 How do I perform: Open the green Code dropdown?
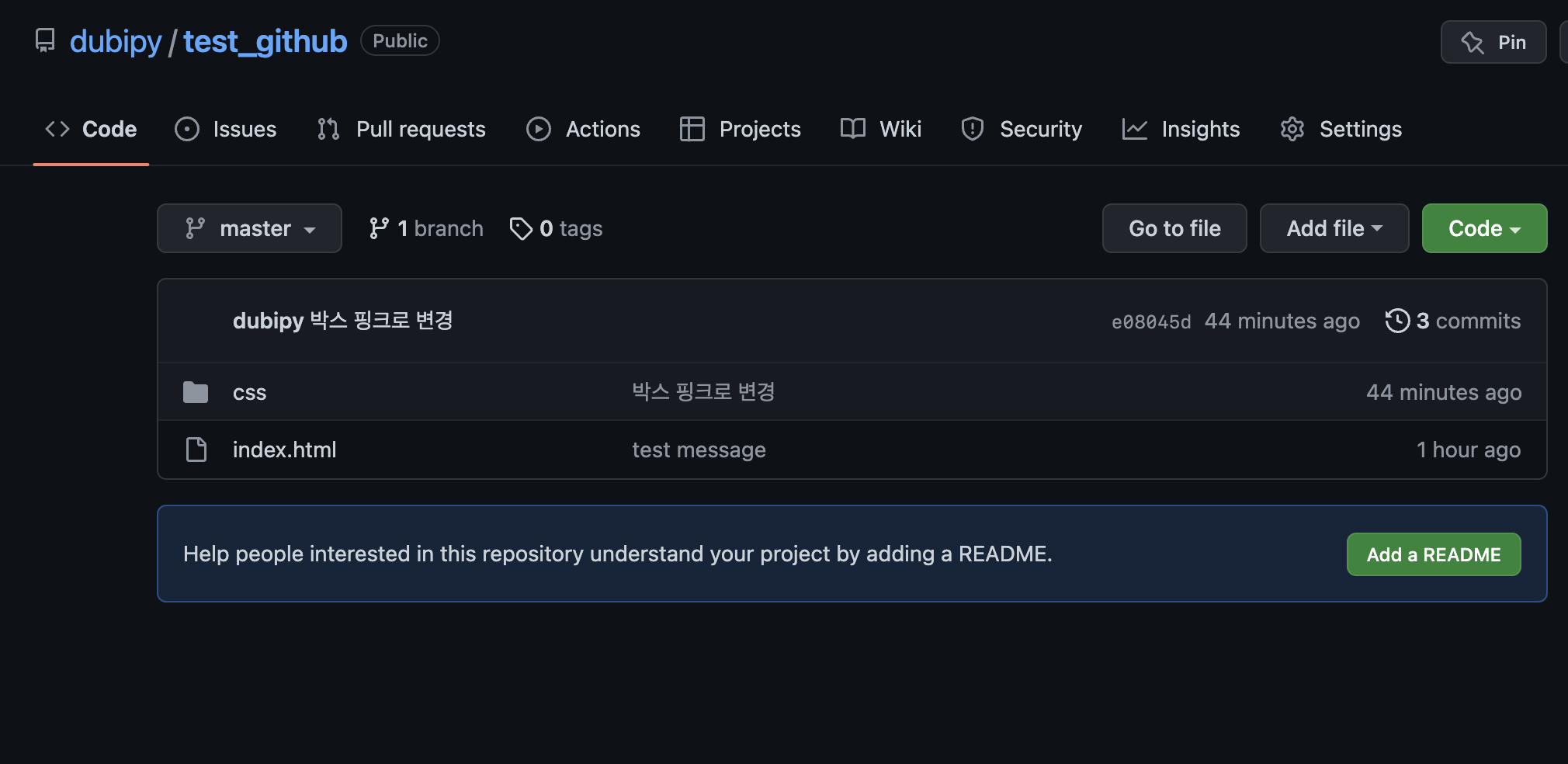[1483, 228]
